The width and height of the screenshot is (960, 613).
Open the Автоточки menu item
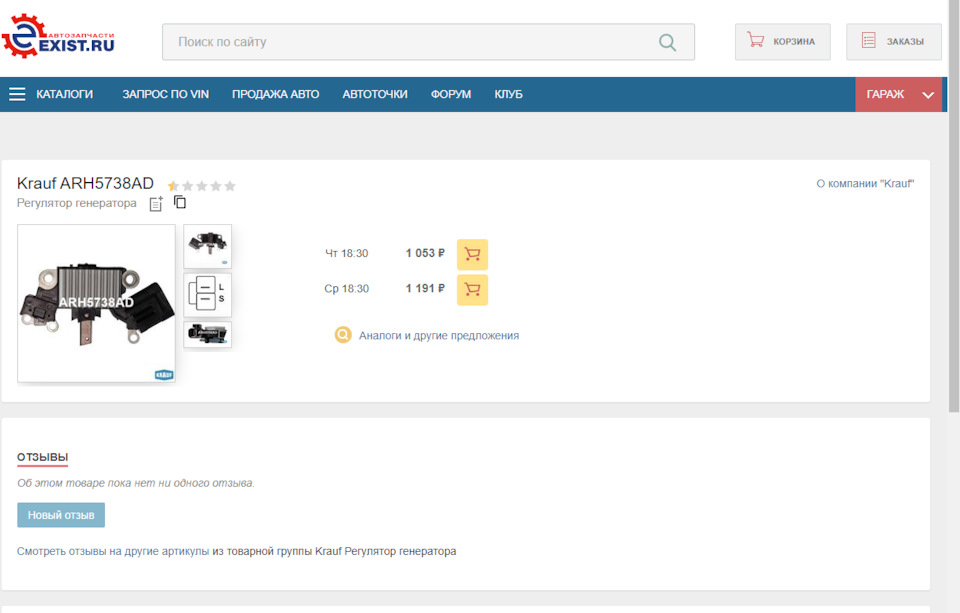(375, 94)
